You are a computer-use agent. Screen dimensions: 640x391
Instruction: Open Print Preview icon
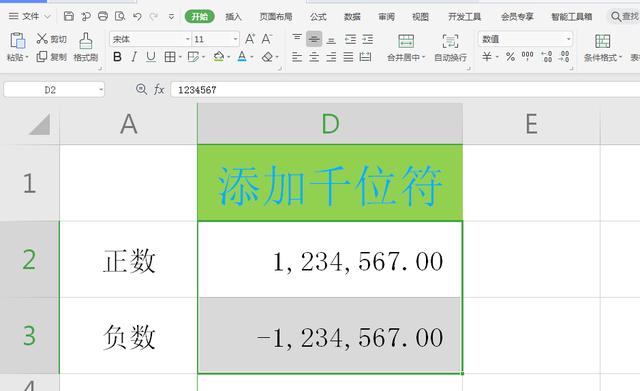tap(120, 16)
